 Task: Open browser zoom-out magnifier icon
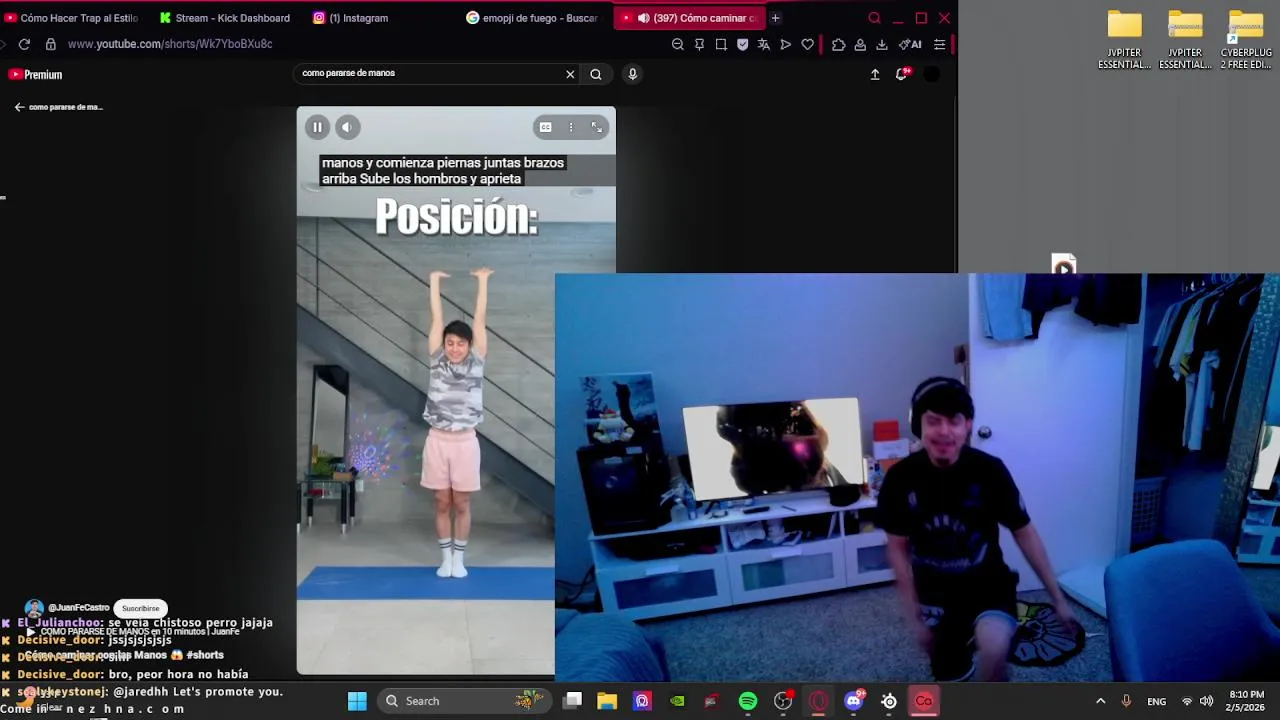tap(678, 44)
